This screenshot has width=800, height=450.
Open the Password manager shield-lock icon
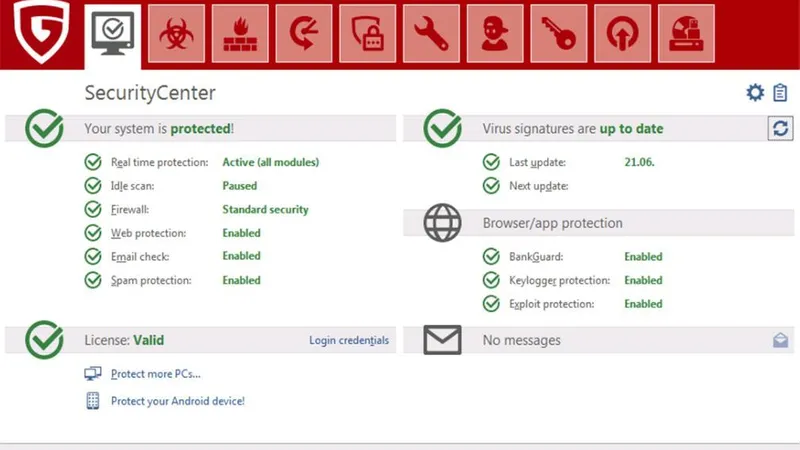click(367, 33)
